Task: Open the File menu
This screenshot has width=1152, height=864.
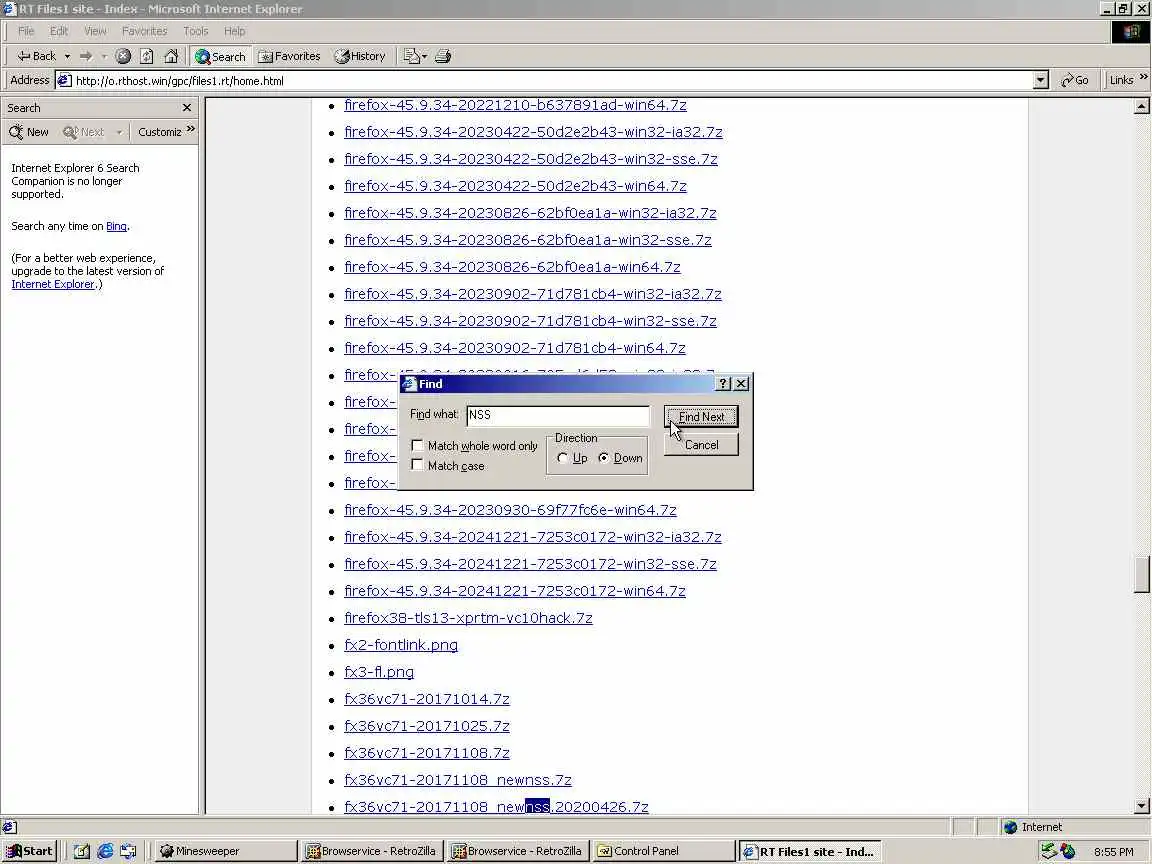Action: tap(26, 31)
